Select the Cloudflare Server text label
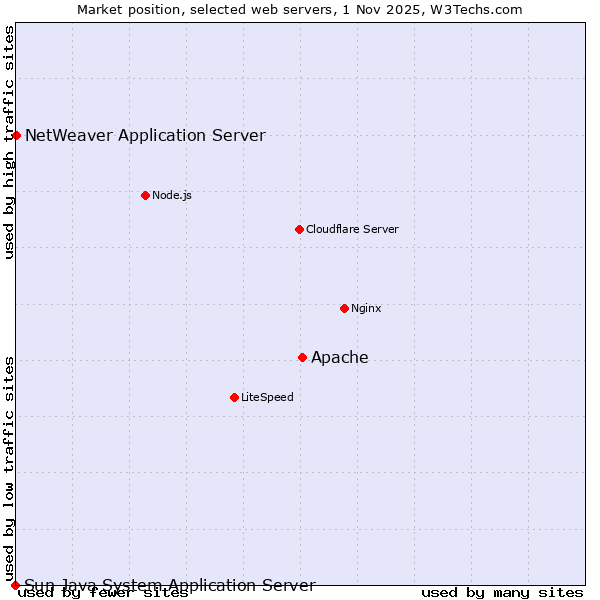600x600 pixels. (352, 229)
